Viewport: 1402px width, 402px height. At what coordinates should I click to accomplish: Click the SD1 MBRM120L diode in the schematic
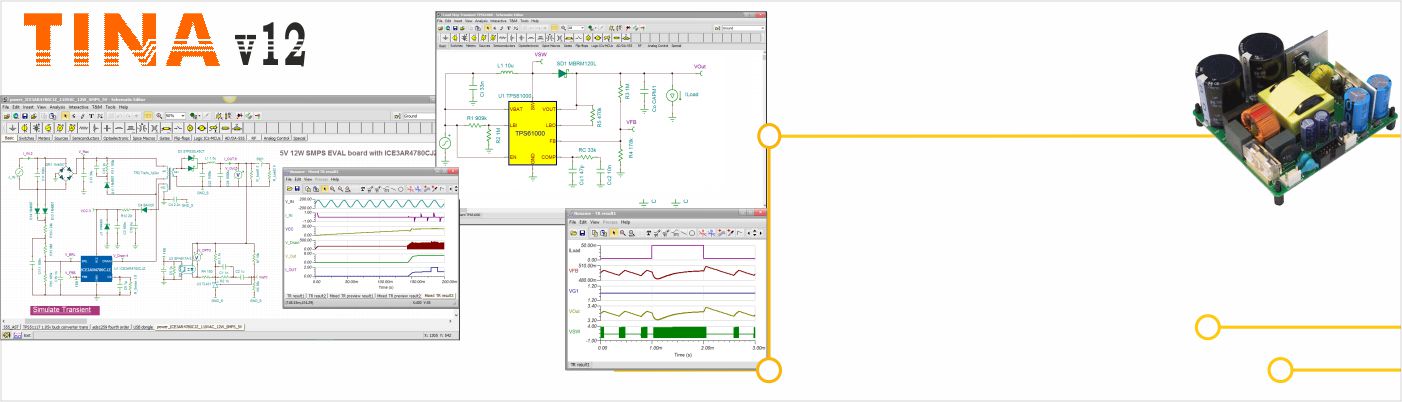click(x=563, y=72)
